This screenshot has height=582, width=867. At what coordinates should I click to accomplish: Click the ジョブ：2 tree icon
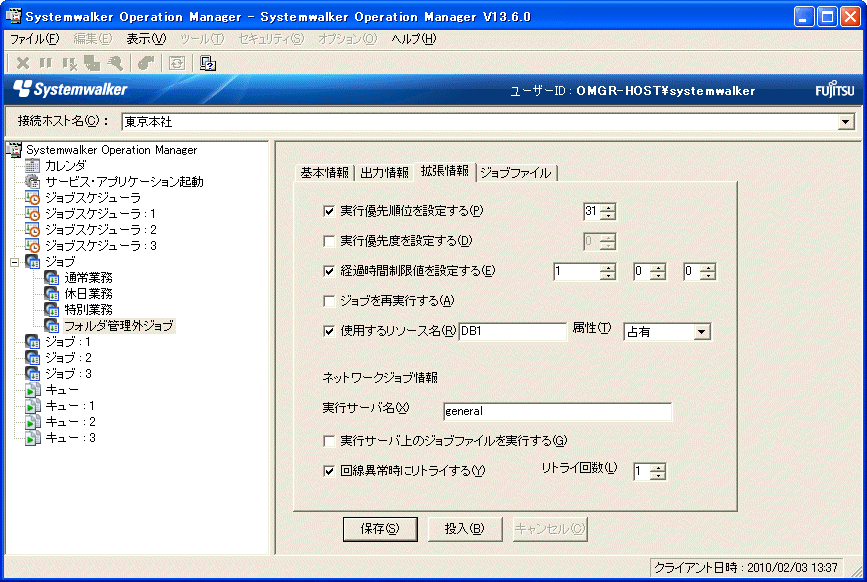pyautogui.click(x=33, y=358)
